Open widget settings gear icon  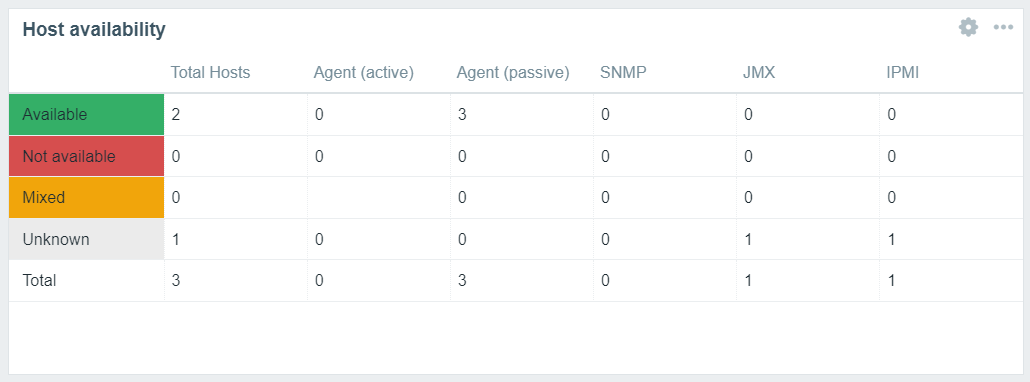point(968,28)
